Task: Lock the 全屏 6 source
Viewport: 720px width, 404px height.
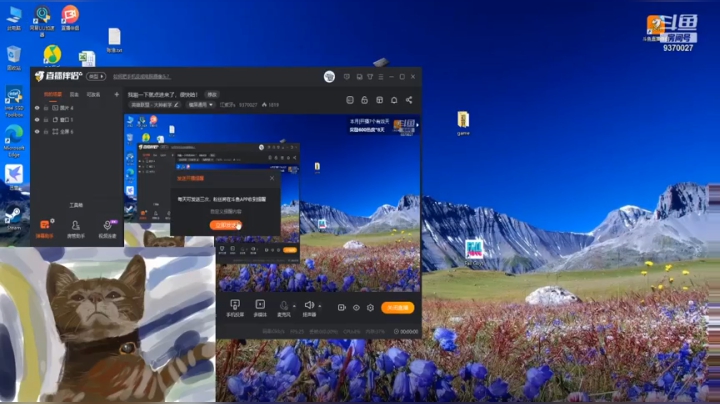Action: click(46, 132)
